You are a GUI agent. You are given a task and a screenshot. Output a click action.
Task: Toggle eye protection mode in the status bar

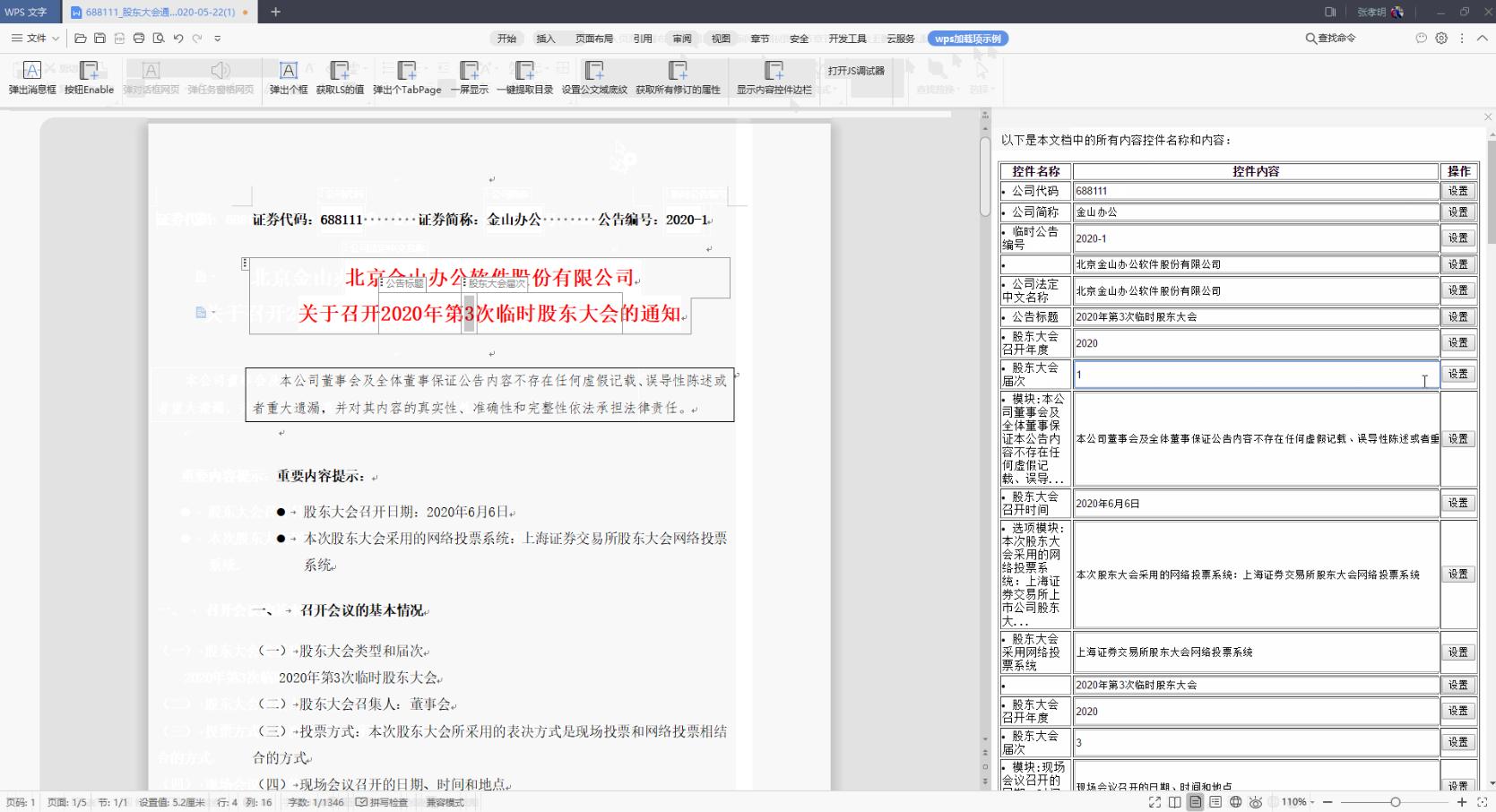point(1257,802)
